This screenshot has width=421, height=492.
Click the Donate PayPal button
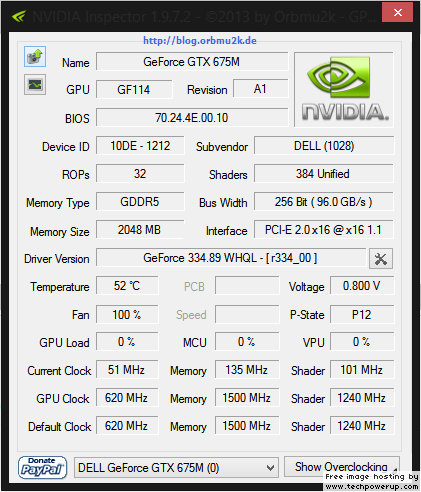pos(42,467)
